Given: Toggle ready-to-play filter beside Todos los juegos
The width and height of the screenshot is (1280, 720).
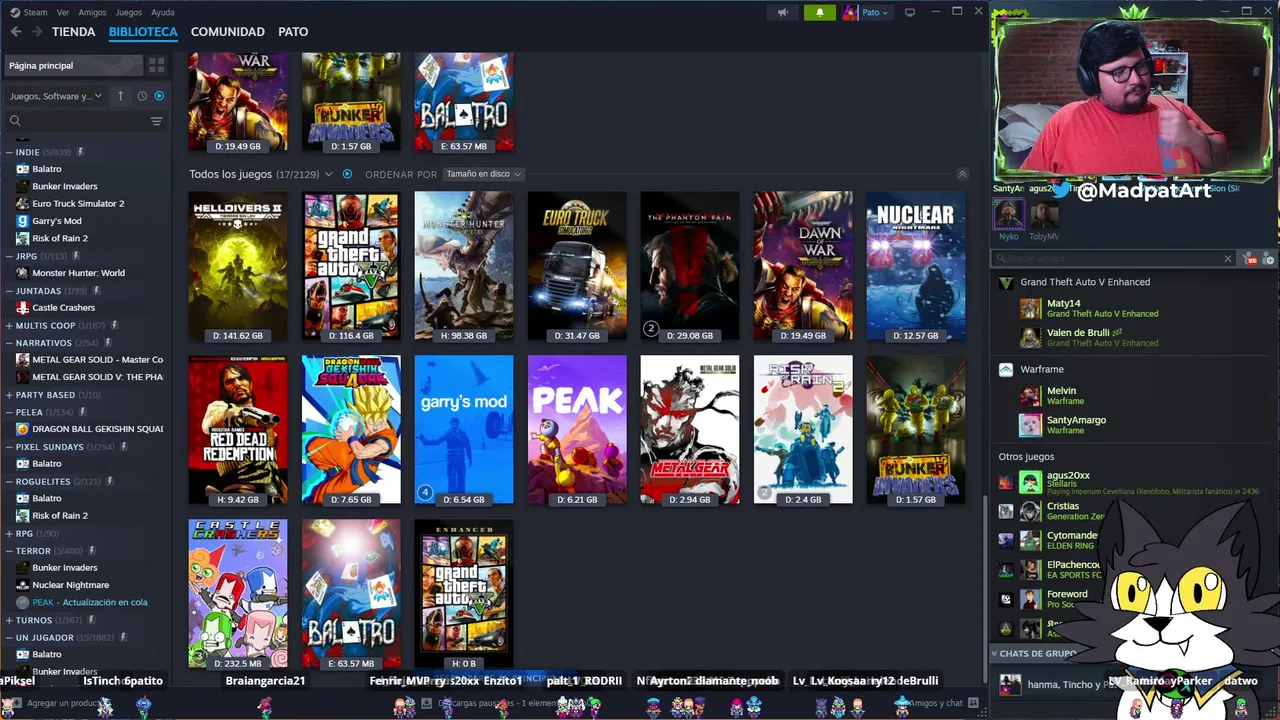Looking at the screenshot, I should (347, 174).
